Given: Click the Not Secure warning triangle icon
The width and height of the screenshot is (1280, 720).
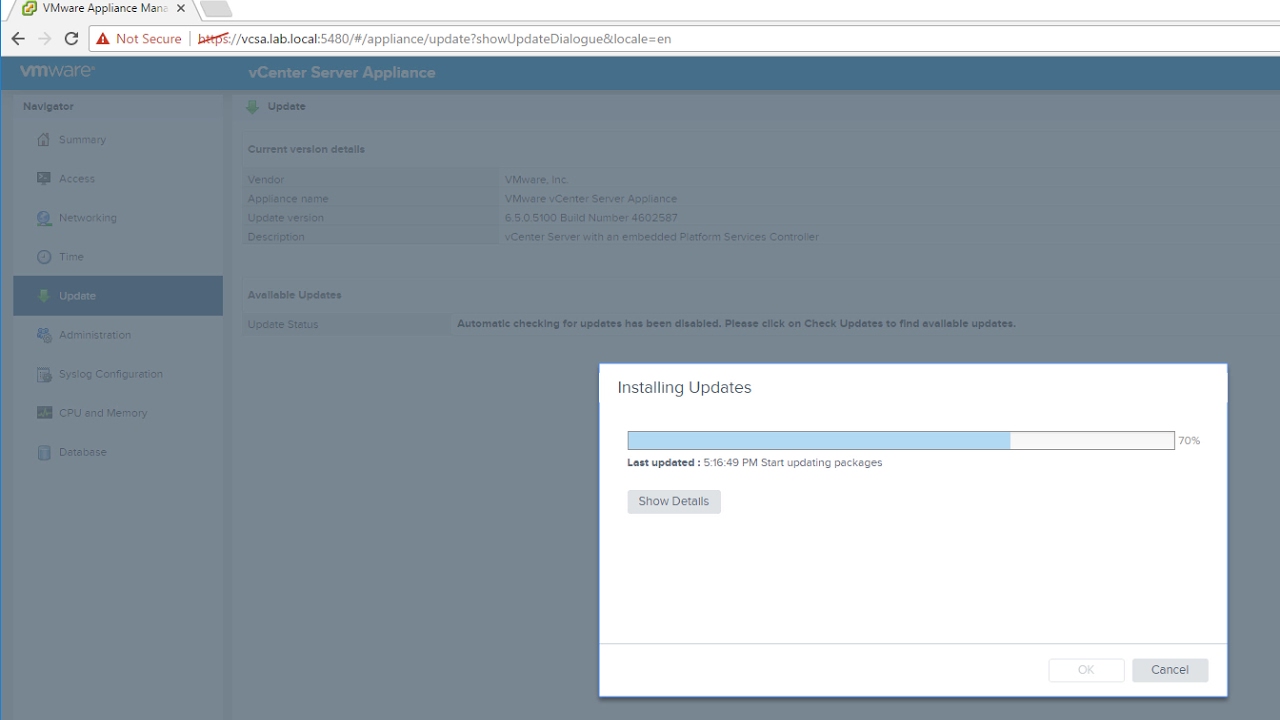Looking at the screenshot, I should [103, 39].
